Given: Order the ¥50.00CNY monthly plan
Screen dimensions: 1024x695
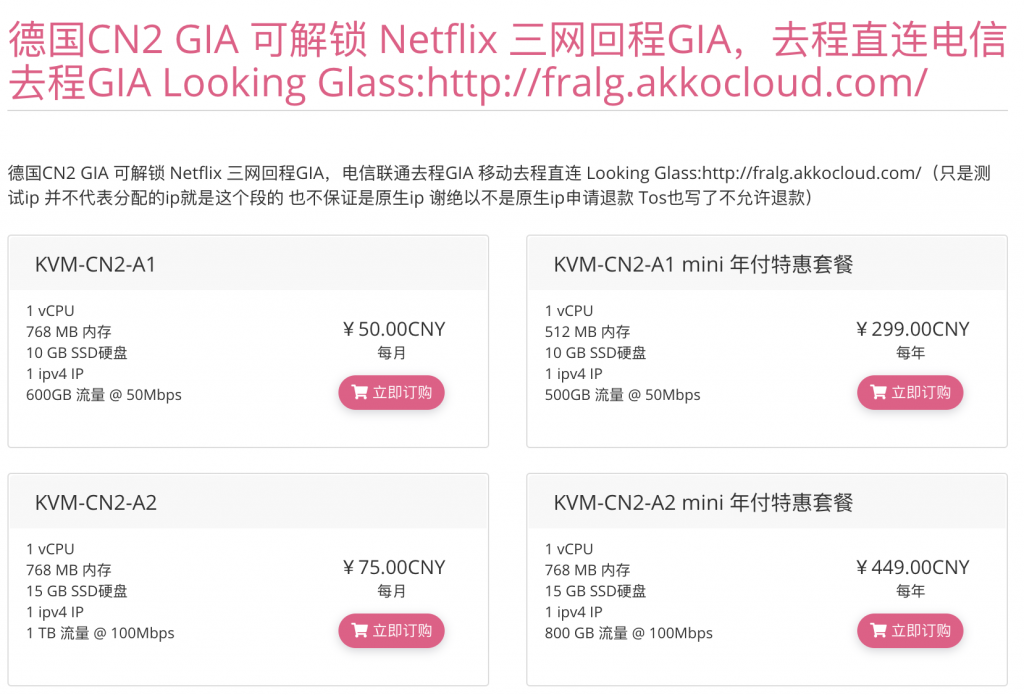Looking at the screenshot, I should 391,393.
